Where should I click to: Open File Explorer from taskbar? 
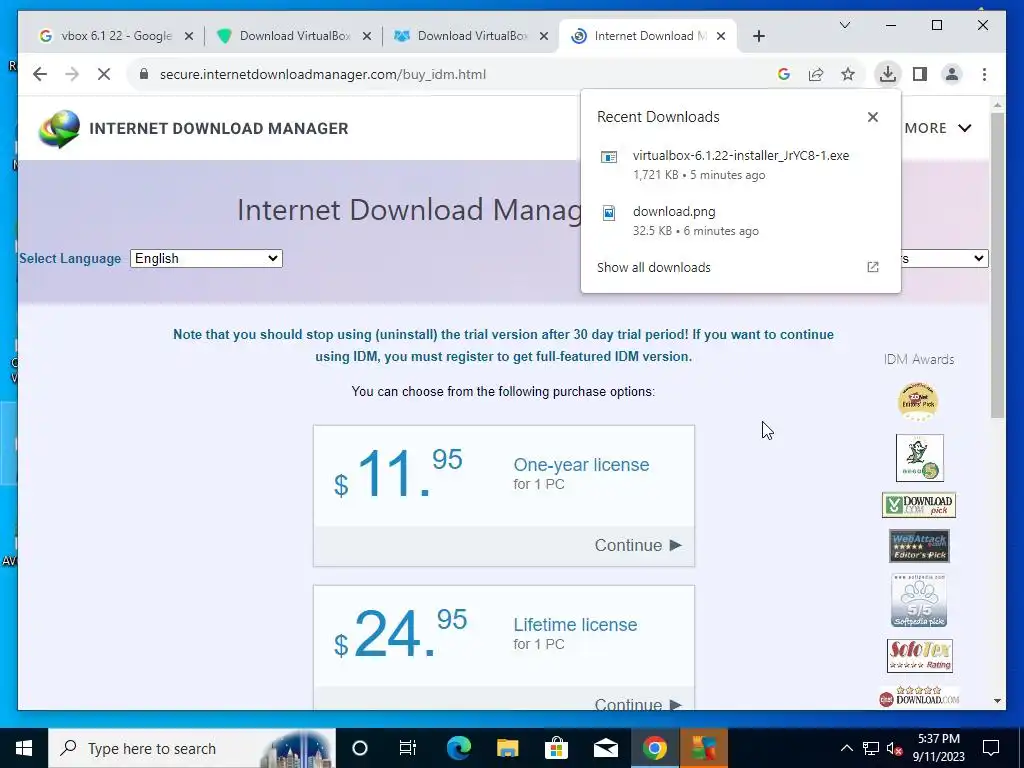pyautogui.click(x=507, y=748)
